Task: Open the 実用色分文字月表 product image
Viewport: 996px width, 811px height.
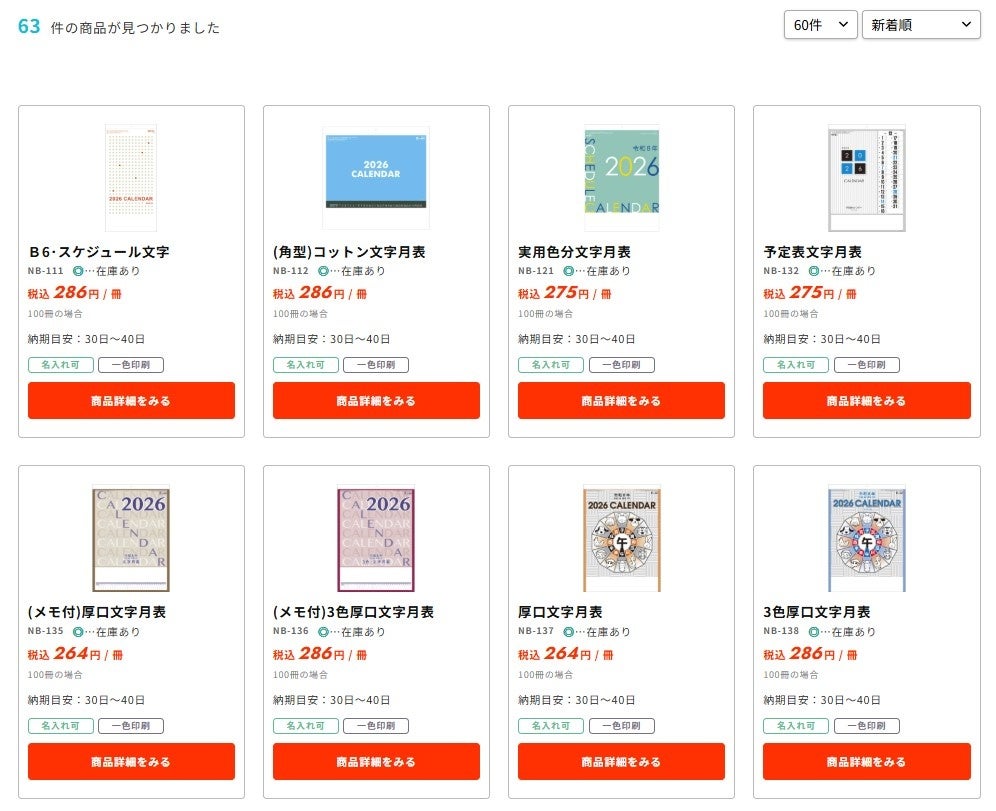Action: pos(621,177)
